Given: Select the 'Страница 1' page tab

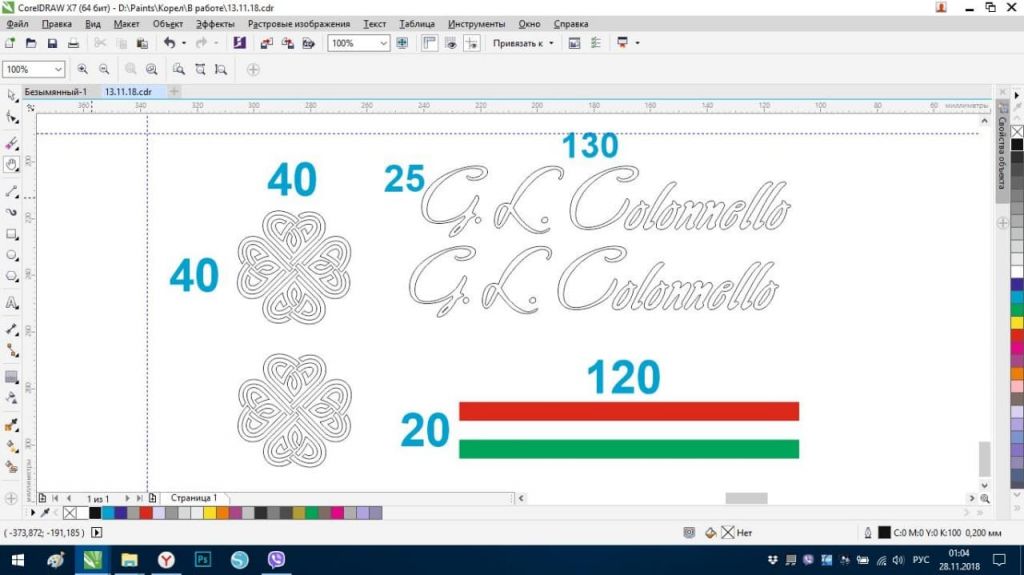Looking at the screenshot, I should 193,497.
